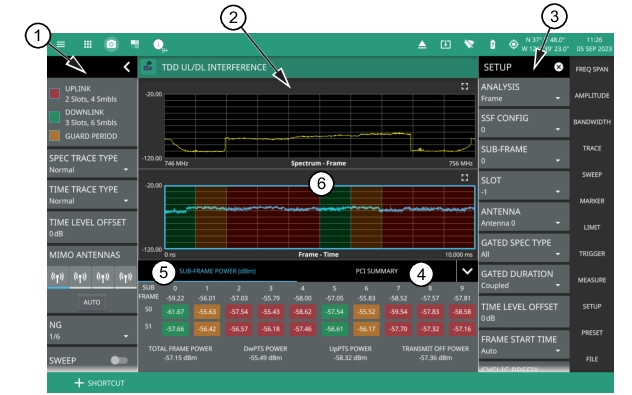This screenshot has height=395, width=632.
Task: Take a screenshot with camera icon
Action: [x=111, y=44]
